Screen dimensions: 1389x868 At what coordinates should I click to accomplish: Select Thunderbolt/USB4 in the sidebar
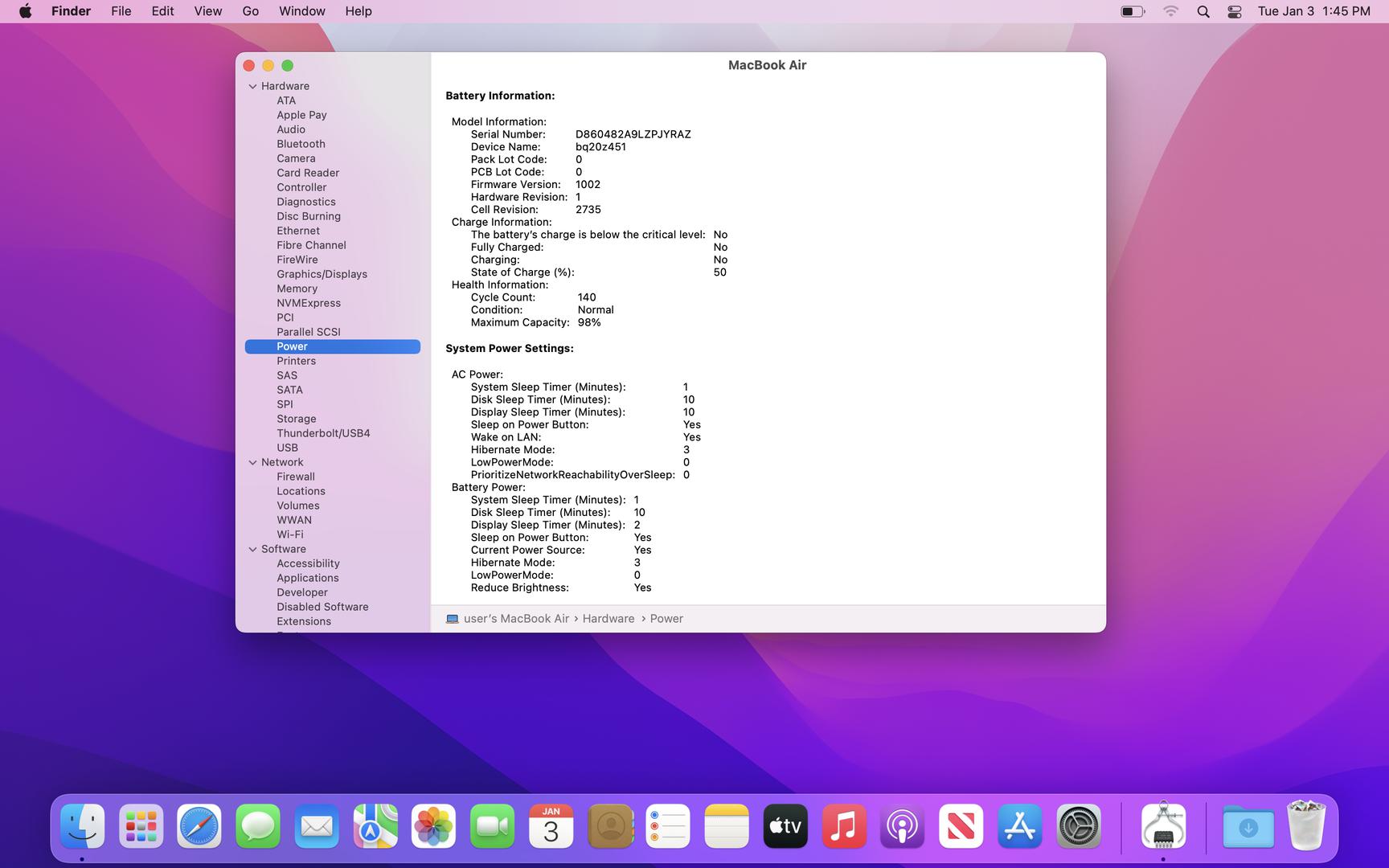pos(323,433)
